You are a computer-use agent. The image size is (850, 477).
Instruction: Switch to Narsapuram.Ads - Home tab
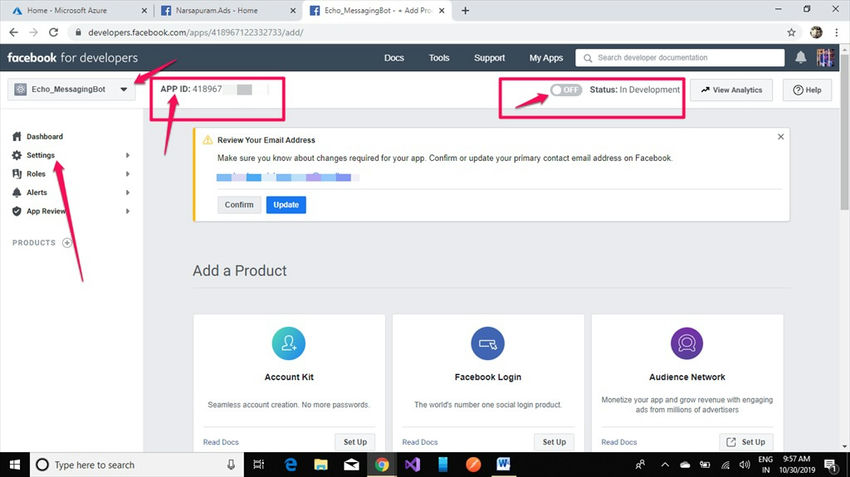point(228,10)
